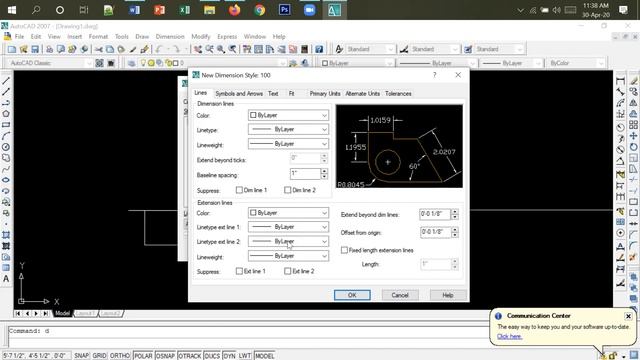Switch to Primary Units tab

(x=324, y=93)
